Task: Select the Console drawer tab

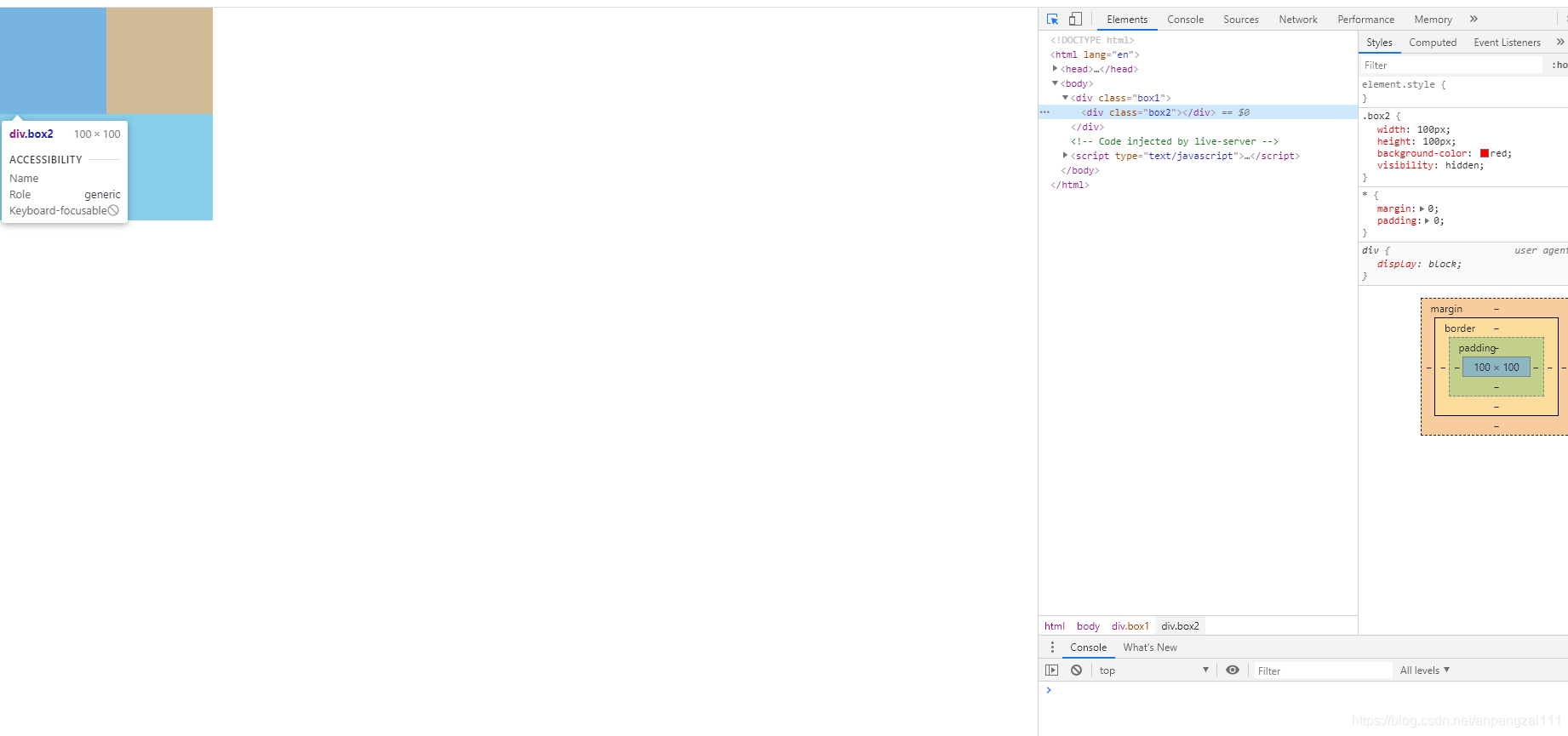Action: pyautogui.click(x=1088, y=648)
